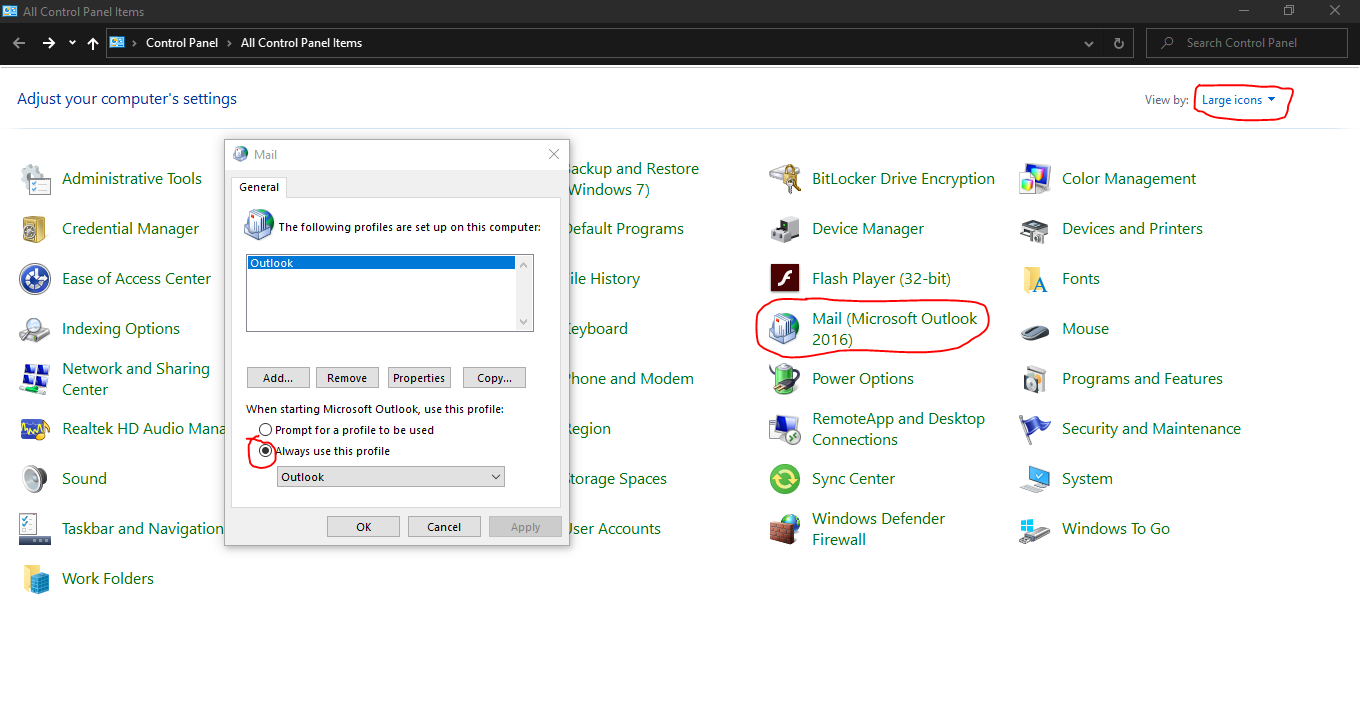The height and width of the screenshot is (727, 1360).
Task: Confirm with the OK button
Action: 363,527
